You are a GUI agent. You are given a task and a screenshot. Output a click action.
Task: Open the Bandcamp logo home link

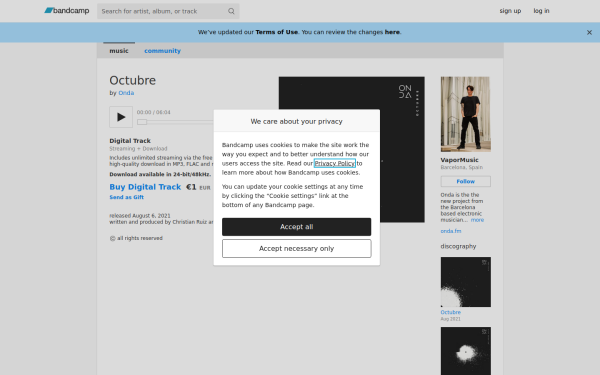pyautogui.click(x=67, y=11)
